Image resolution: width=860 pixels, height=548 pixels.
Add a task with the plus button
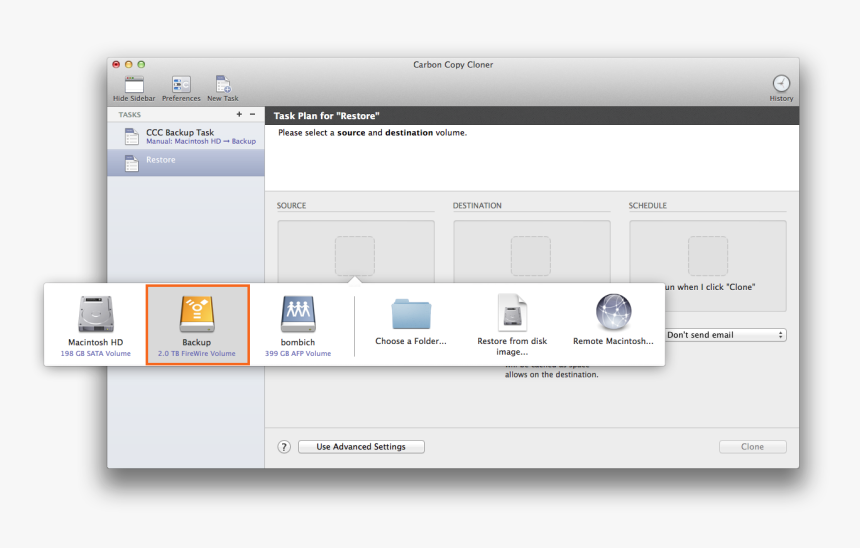pyautogui.click(x=239, y=114)
